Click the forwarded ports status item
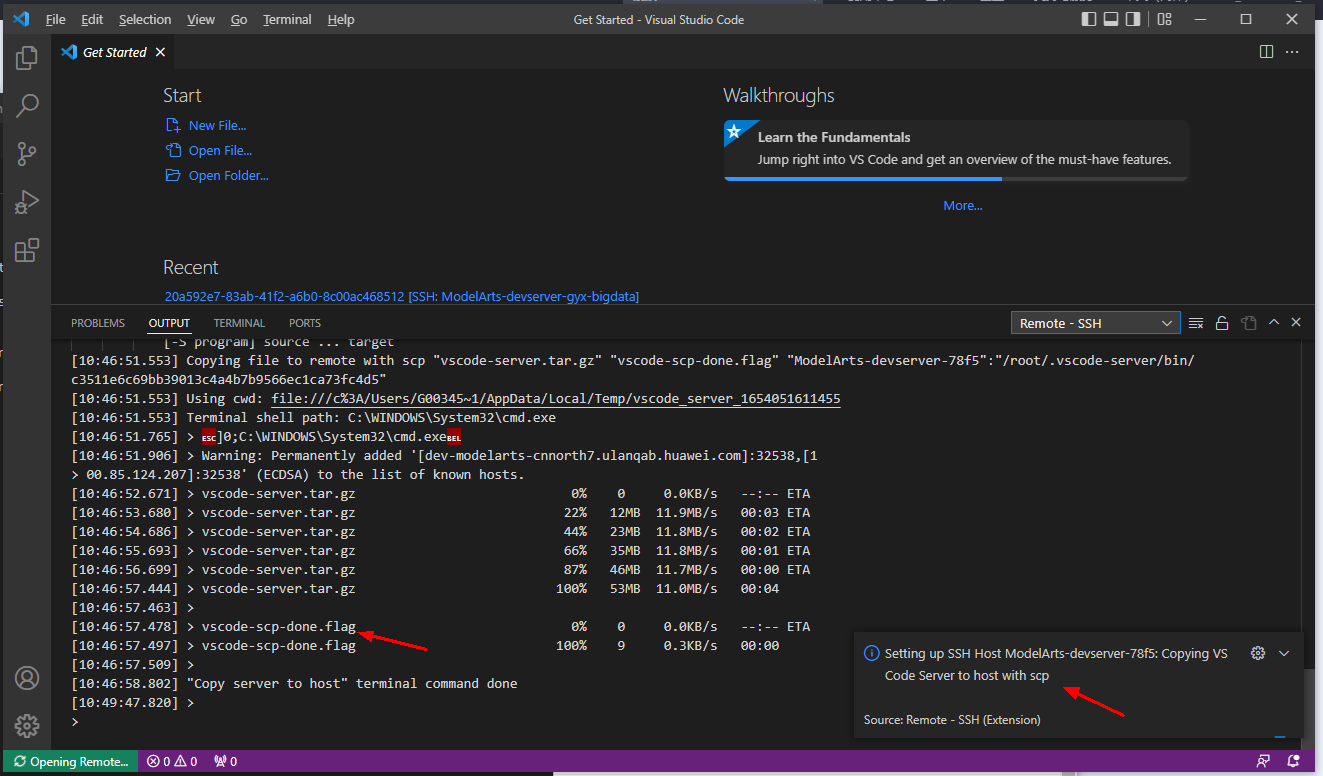 226,762
